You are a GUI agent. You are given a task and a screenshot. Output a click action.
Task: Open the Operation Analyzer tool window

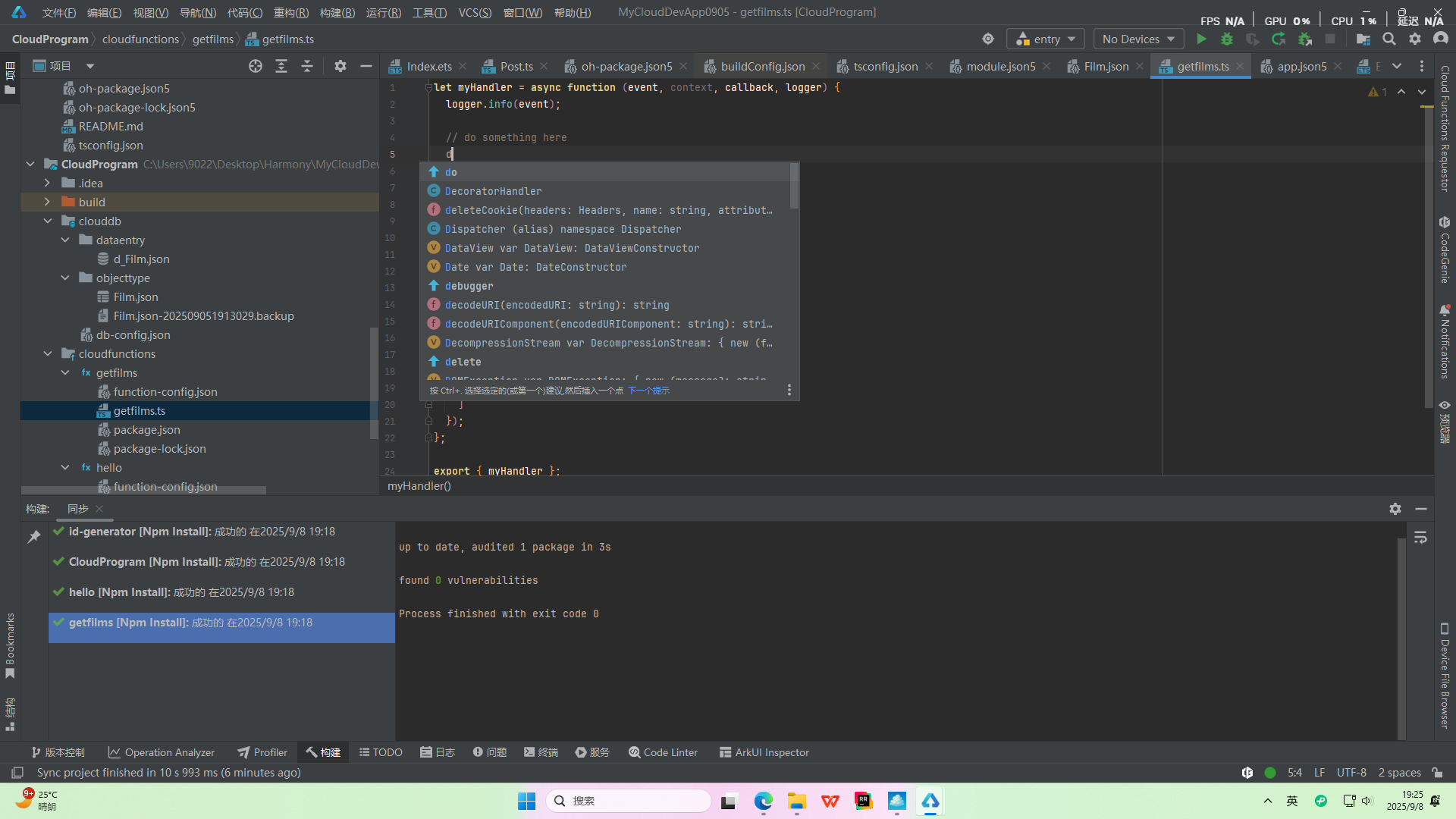(x=162, y=752)
